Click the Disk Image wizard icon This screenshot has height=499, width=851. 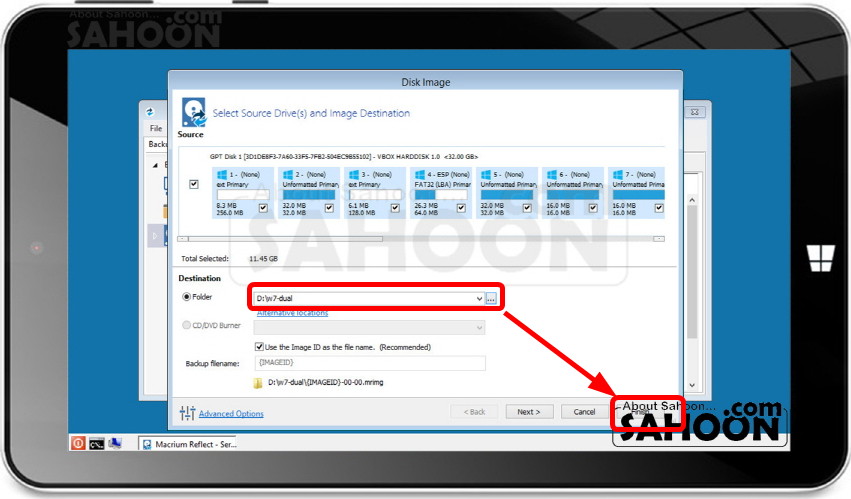click(194, 112)
